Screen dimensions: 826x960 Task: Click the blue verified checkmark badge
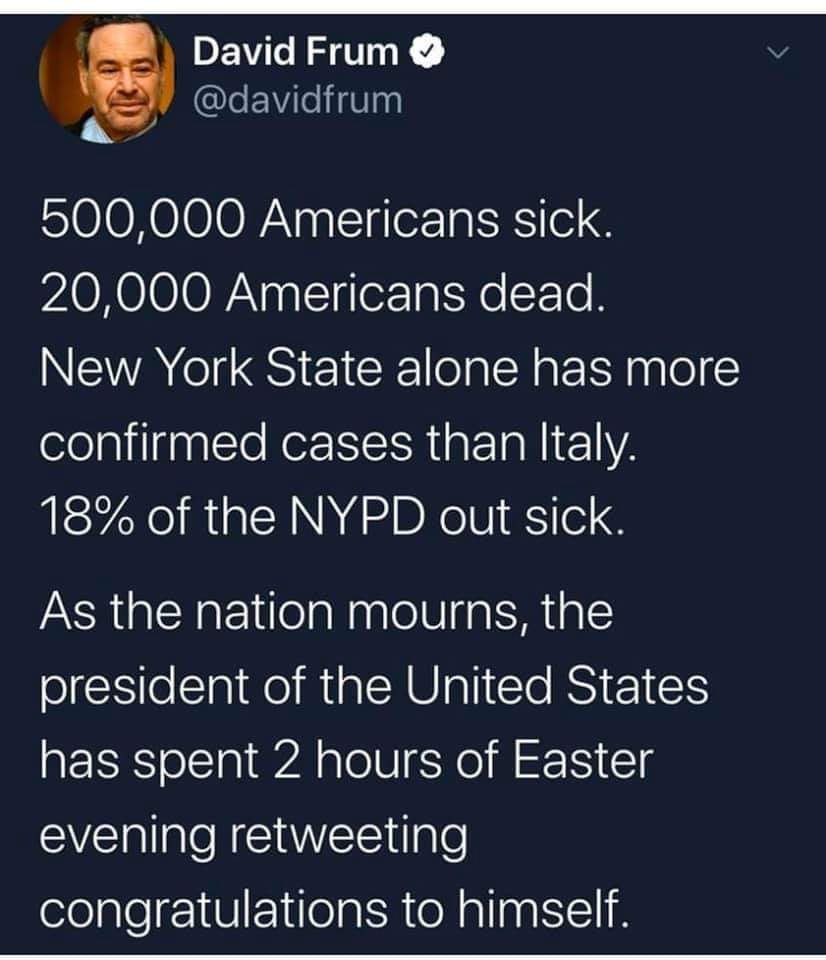(x=429, y=52)
